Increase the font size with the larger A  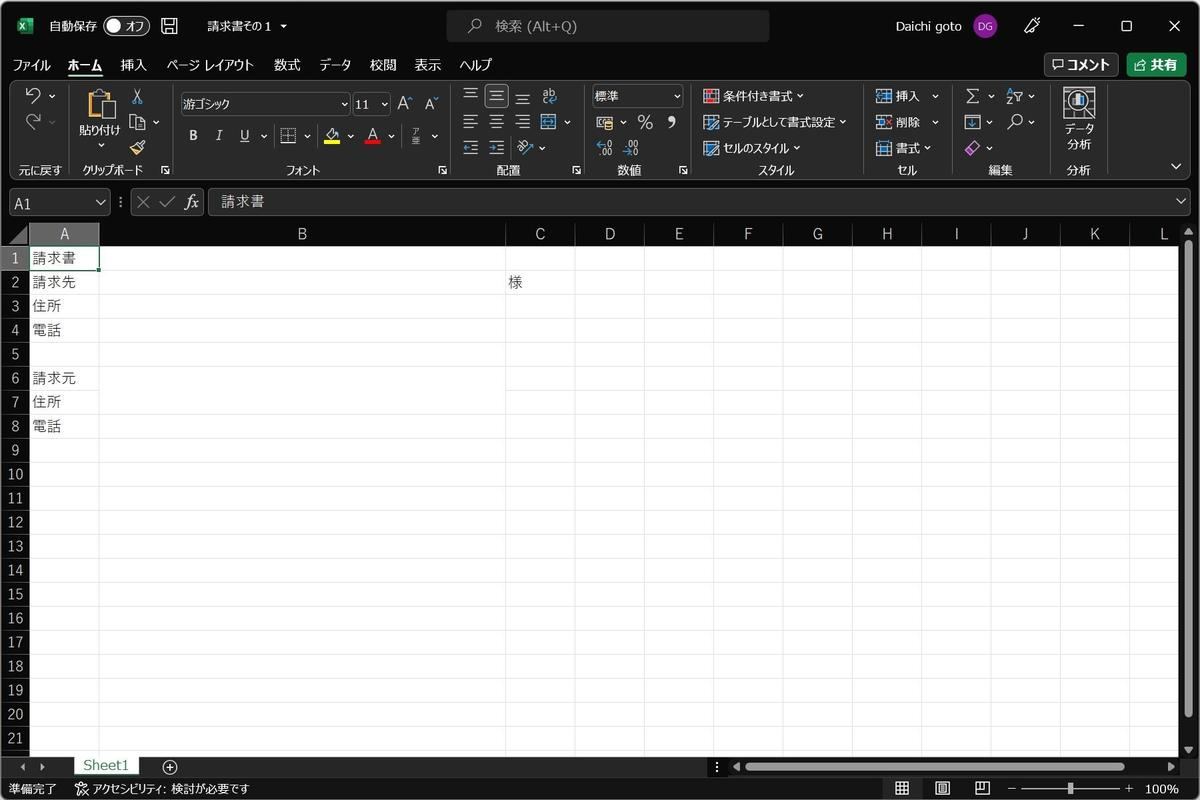[x=405, y=104]
